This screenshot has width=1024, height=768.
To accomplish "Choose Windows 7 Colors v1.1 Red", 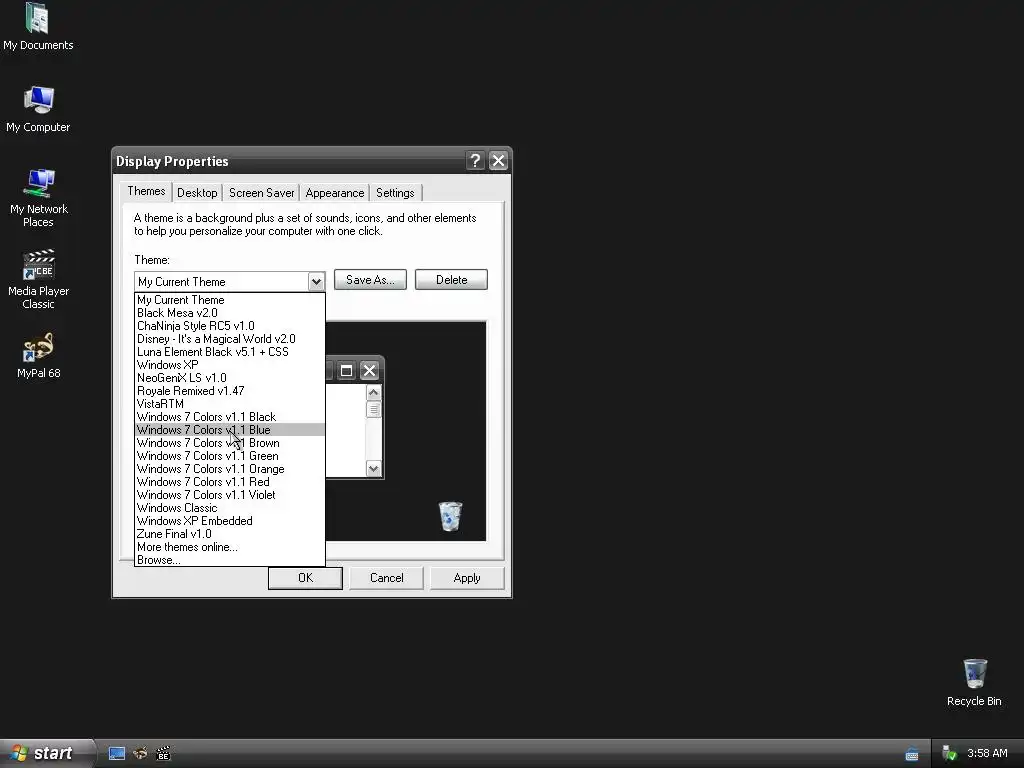I will click(230, 482).
